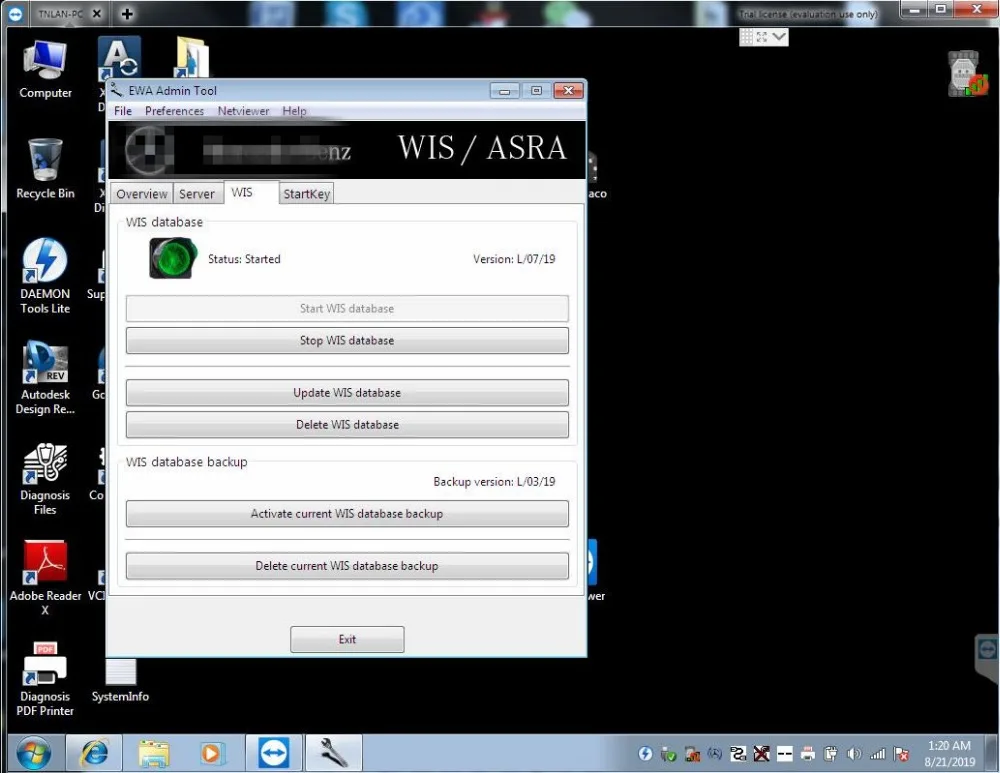Open Autodesk Design Review shortcut
The image size is (1000, 773).
45,378
